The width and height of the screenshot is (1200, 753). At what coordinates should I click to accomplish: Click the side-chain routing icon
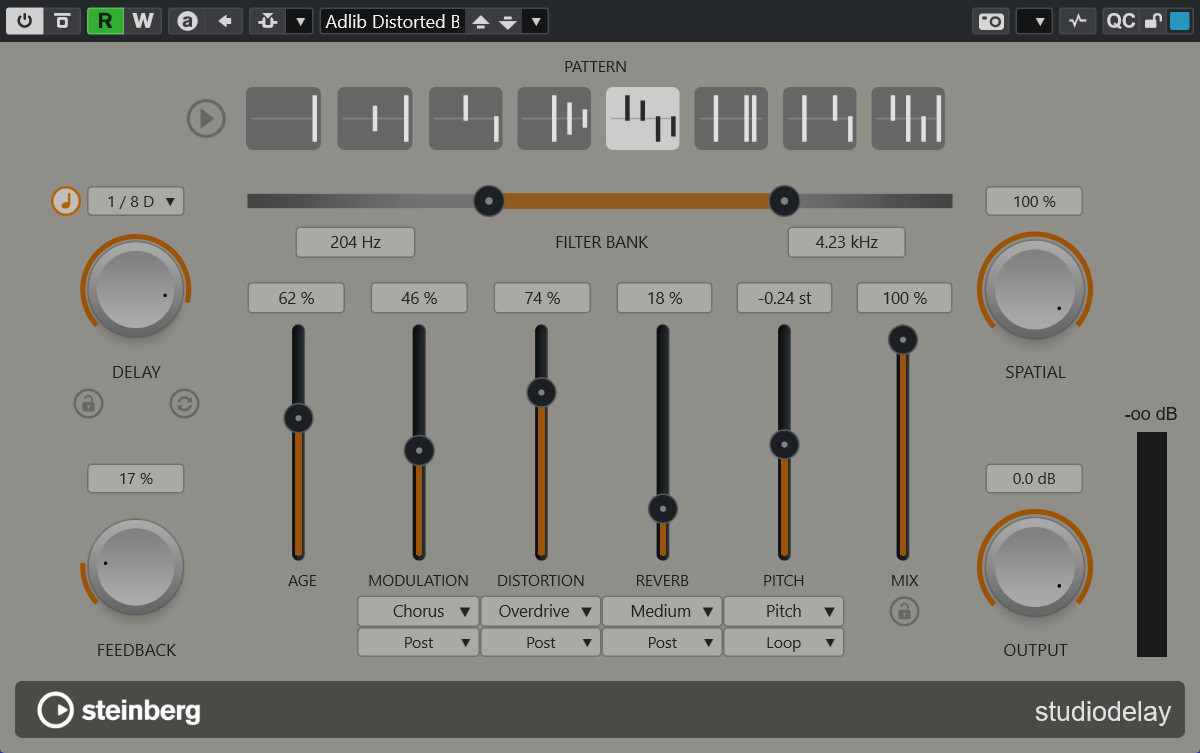coord(267,20)
